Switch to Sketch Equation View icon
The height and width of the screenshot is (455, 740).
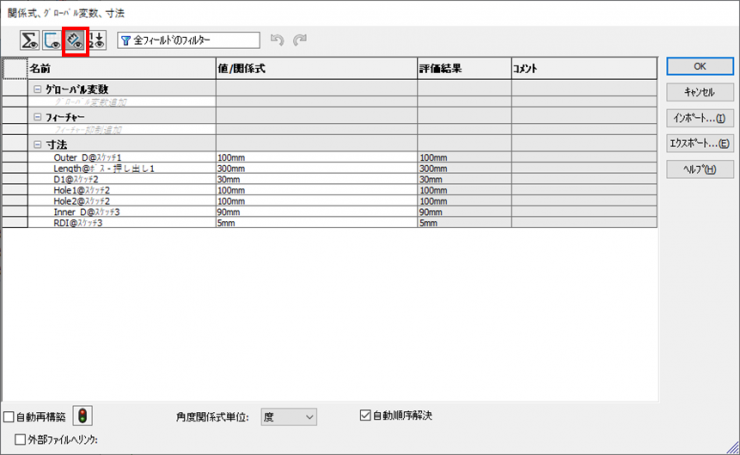[x=52, y=41]
